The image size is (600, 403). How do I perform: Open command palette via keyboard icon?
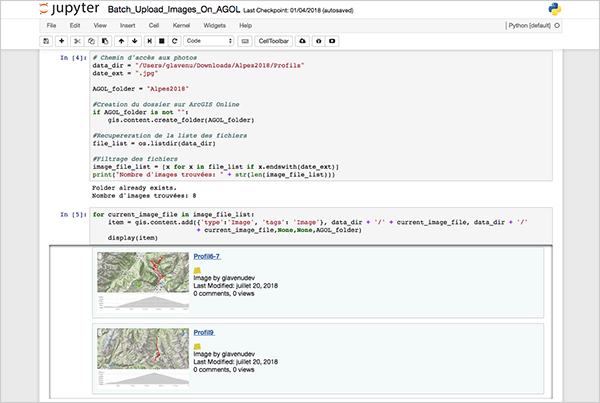(246, 41)
